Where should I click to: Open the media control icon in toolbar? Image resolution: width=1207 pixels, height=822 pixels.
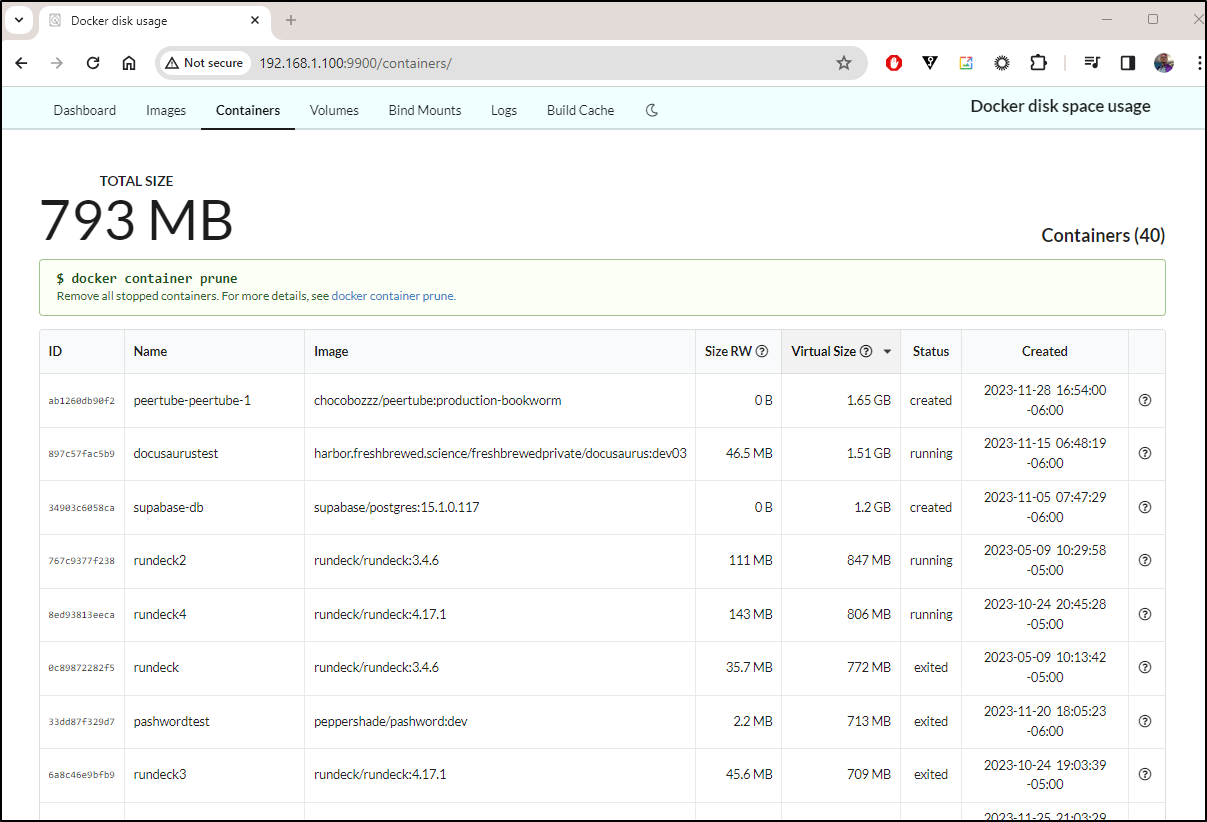coord(1092,63)
